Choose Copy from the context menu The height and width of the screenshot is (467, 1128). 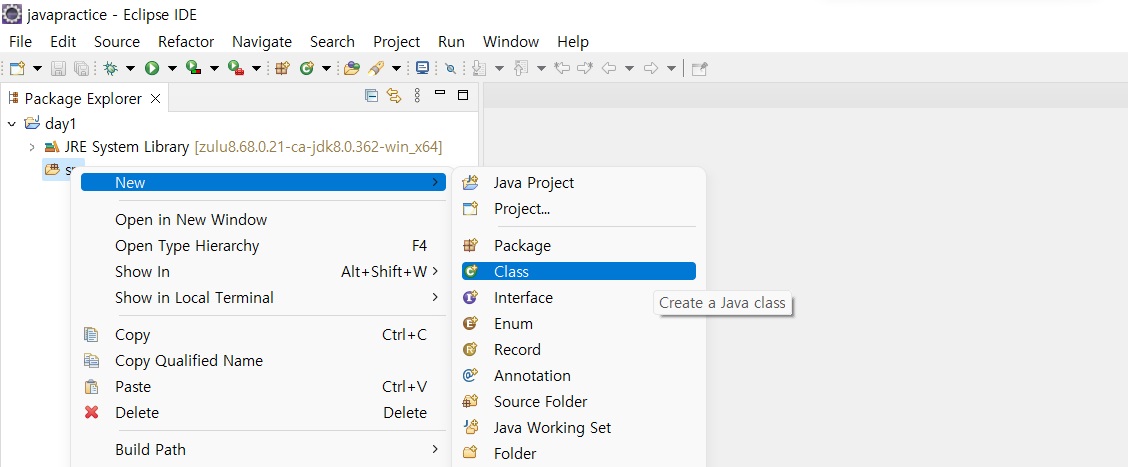(x=263, y=335)
